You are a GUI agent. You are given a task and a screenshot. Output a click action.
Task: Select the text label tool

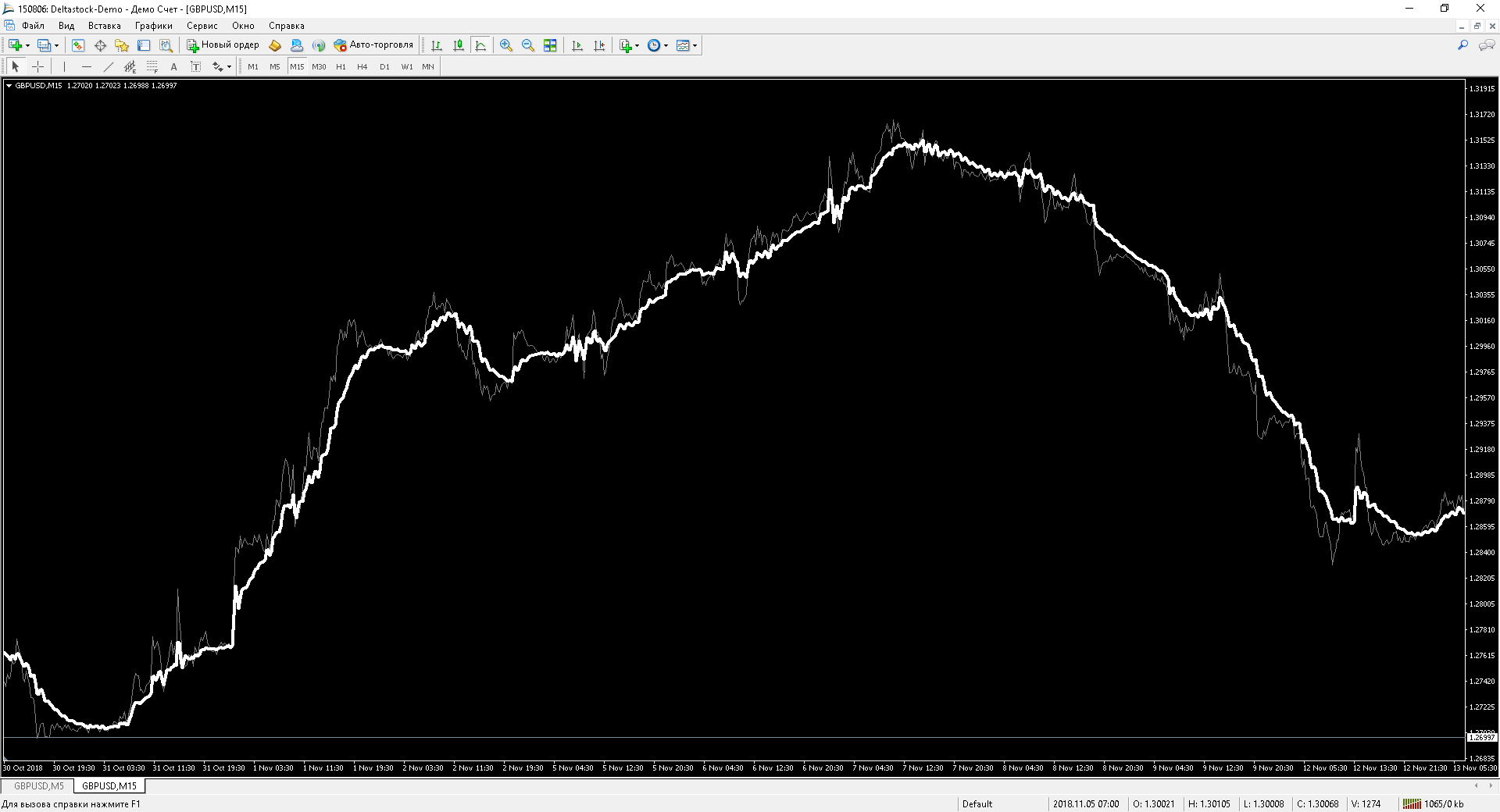195,66
